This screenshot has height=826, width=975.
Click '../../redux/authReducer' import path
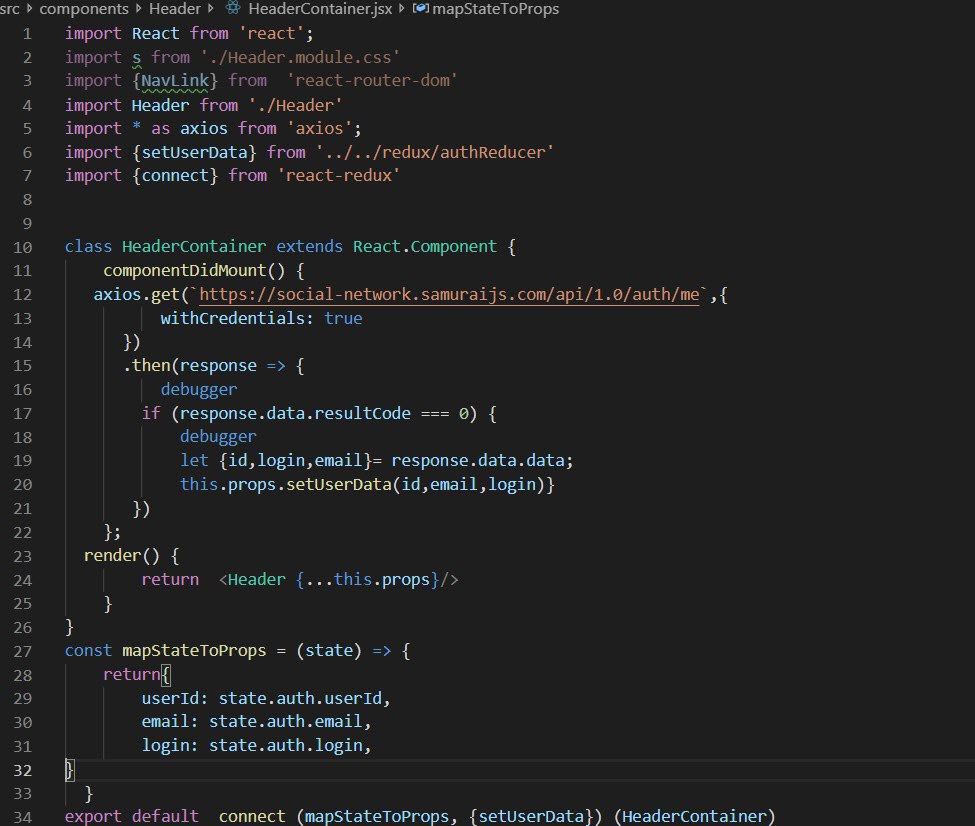[x=435, y=152]
